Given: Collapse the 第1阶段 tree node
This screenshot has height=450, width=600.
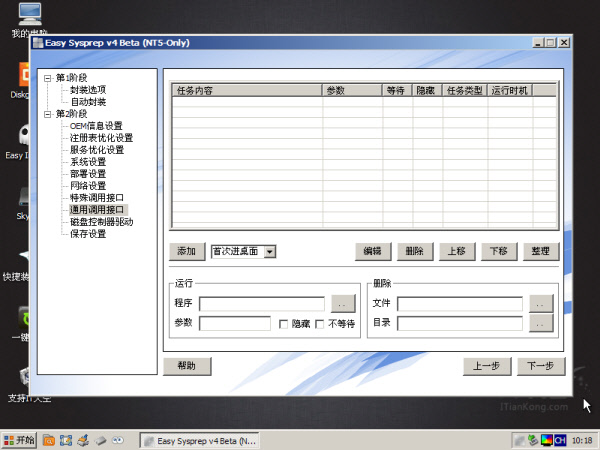Looking at the screenshot, I should pos(47,78).
